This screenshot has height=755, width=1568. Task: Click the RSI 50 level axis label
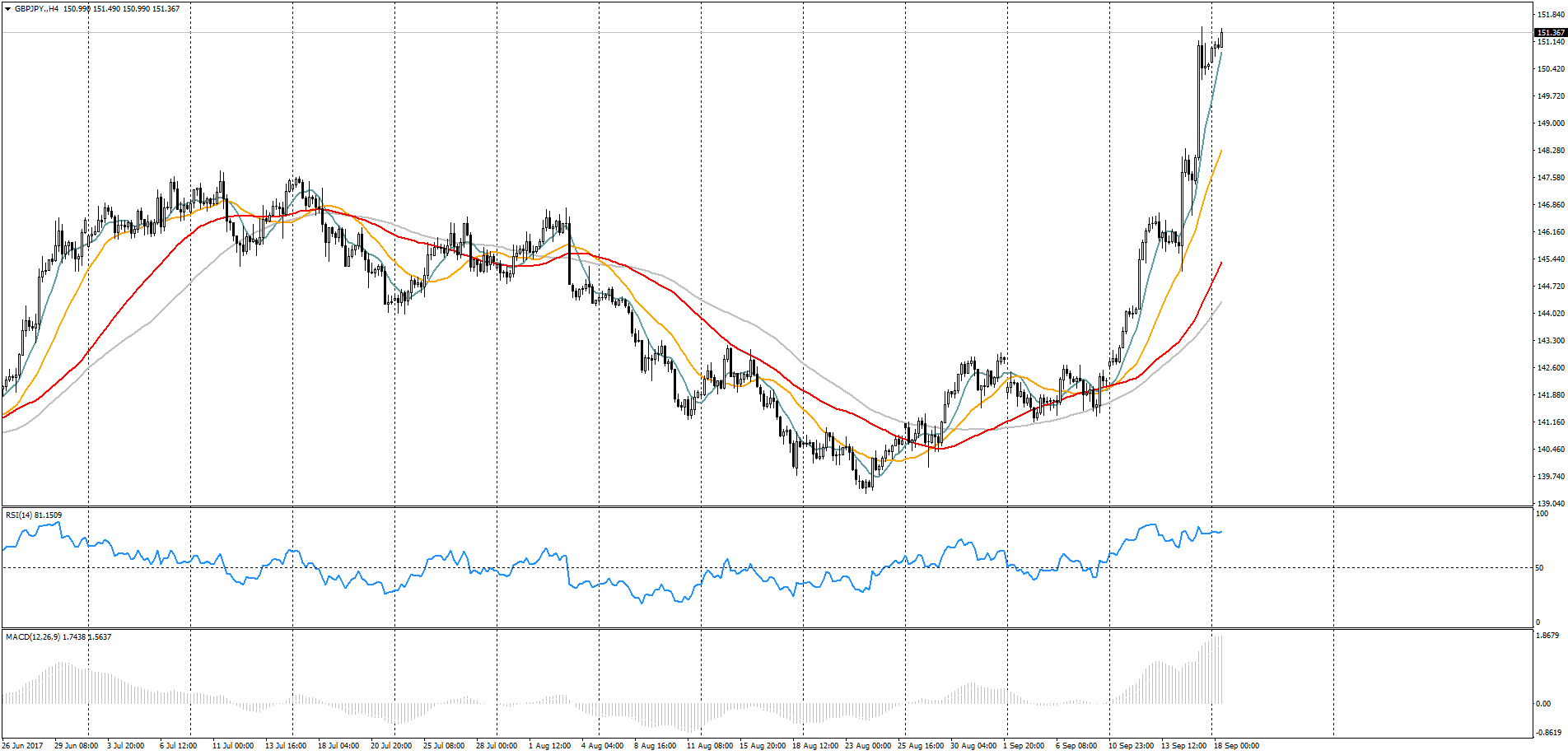click(x=1539, y=568)
